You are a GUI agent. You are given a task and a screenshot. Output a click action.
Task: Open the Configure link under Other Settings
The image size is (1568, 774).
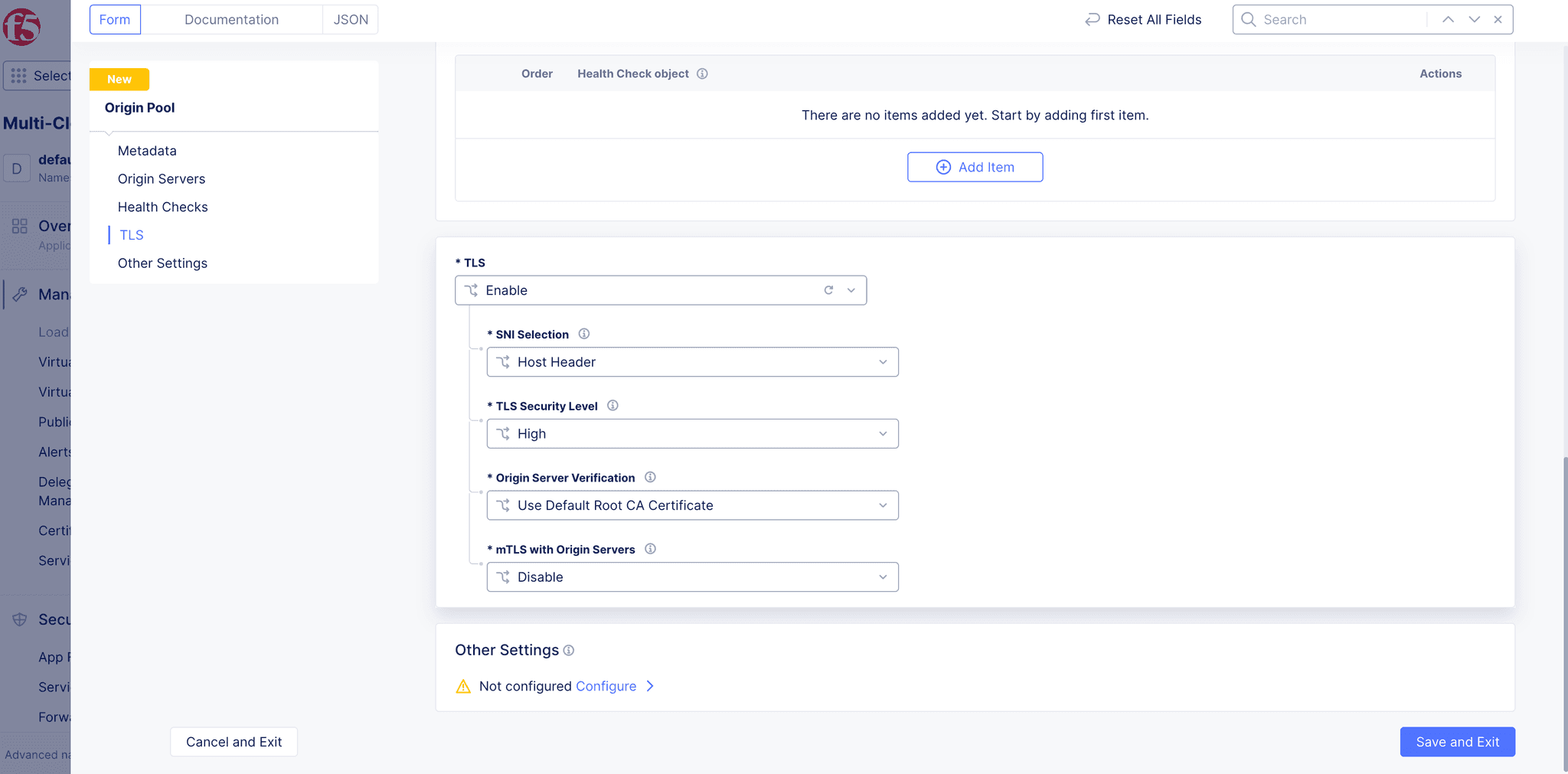pyautogui.click(x=606, y=686)
